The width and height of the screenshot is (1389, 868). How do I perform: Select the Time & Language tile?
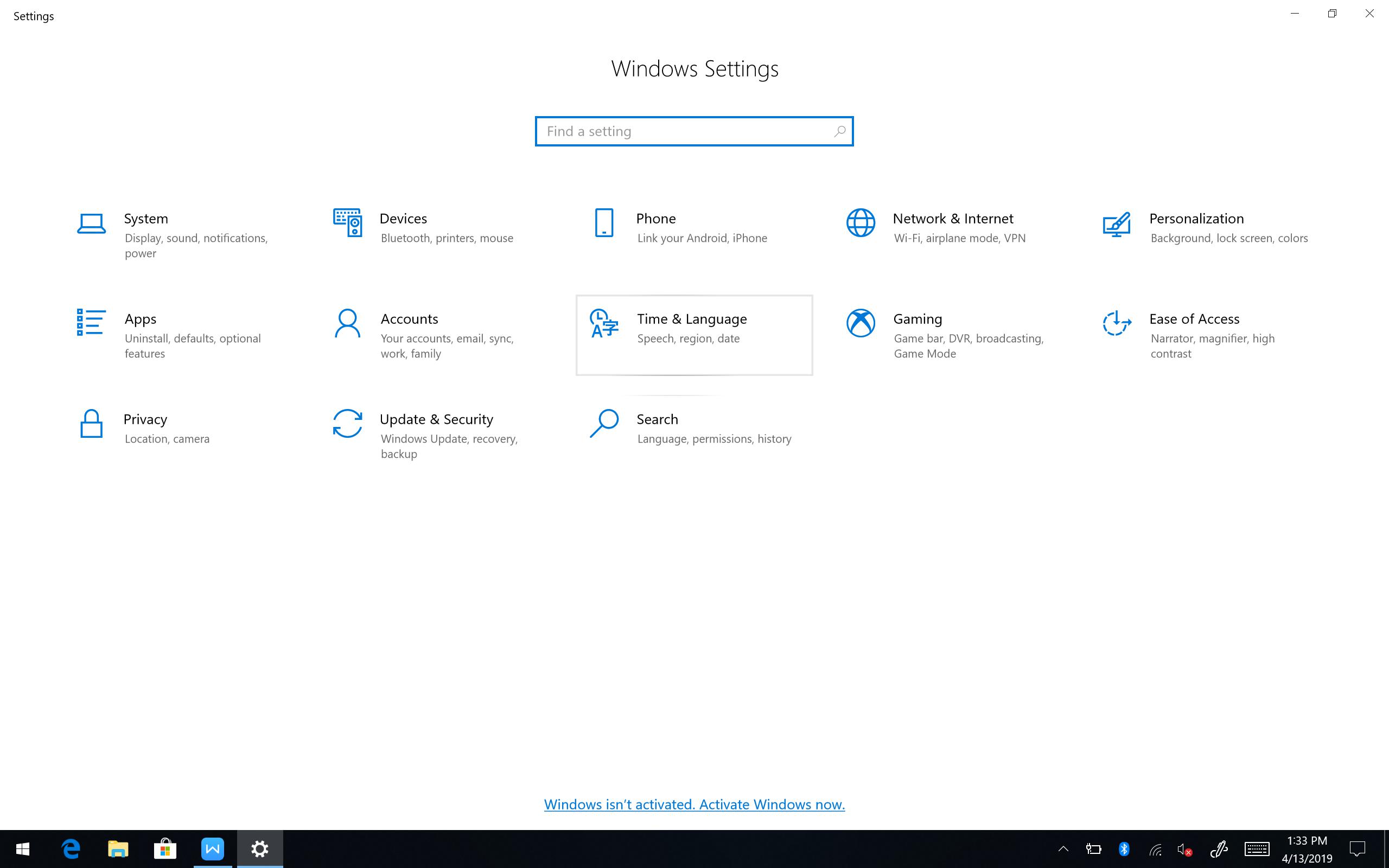694,335
